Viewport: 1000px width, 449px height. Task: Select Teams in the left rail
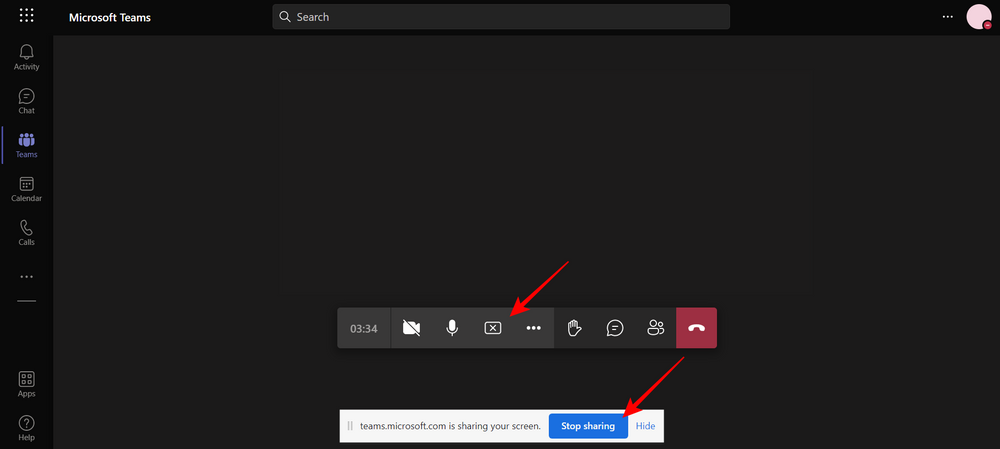[x=26, y=145]
